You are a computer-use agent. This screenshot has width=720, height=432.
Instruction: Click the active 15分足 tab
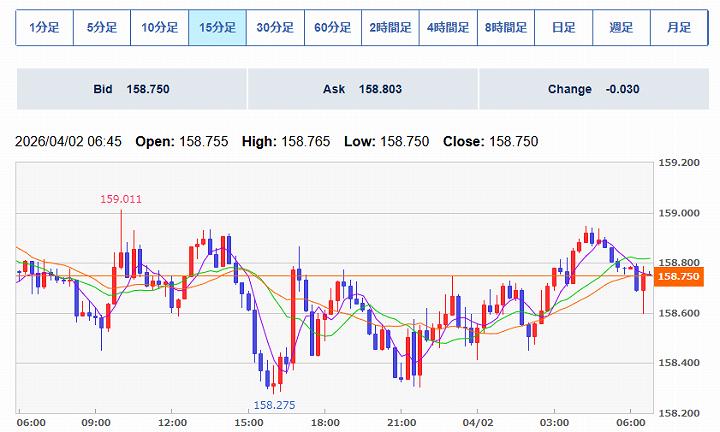tap(218, 28)
